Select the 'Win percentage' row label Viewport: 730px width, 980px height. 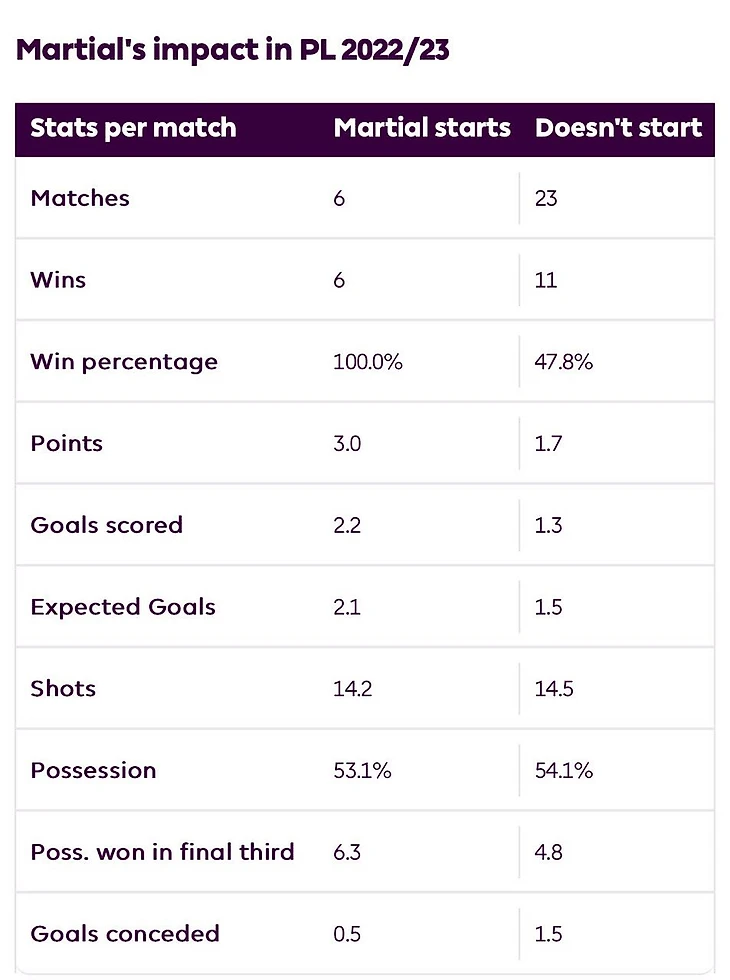pos(124,362)
